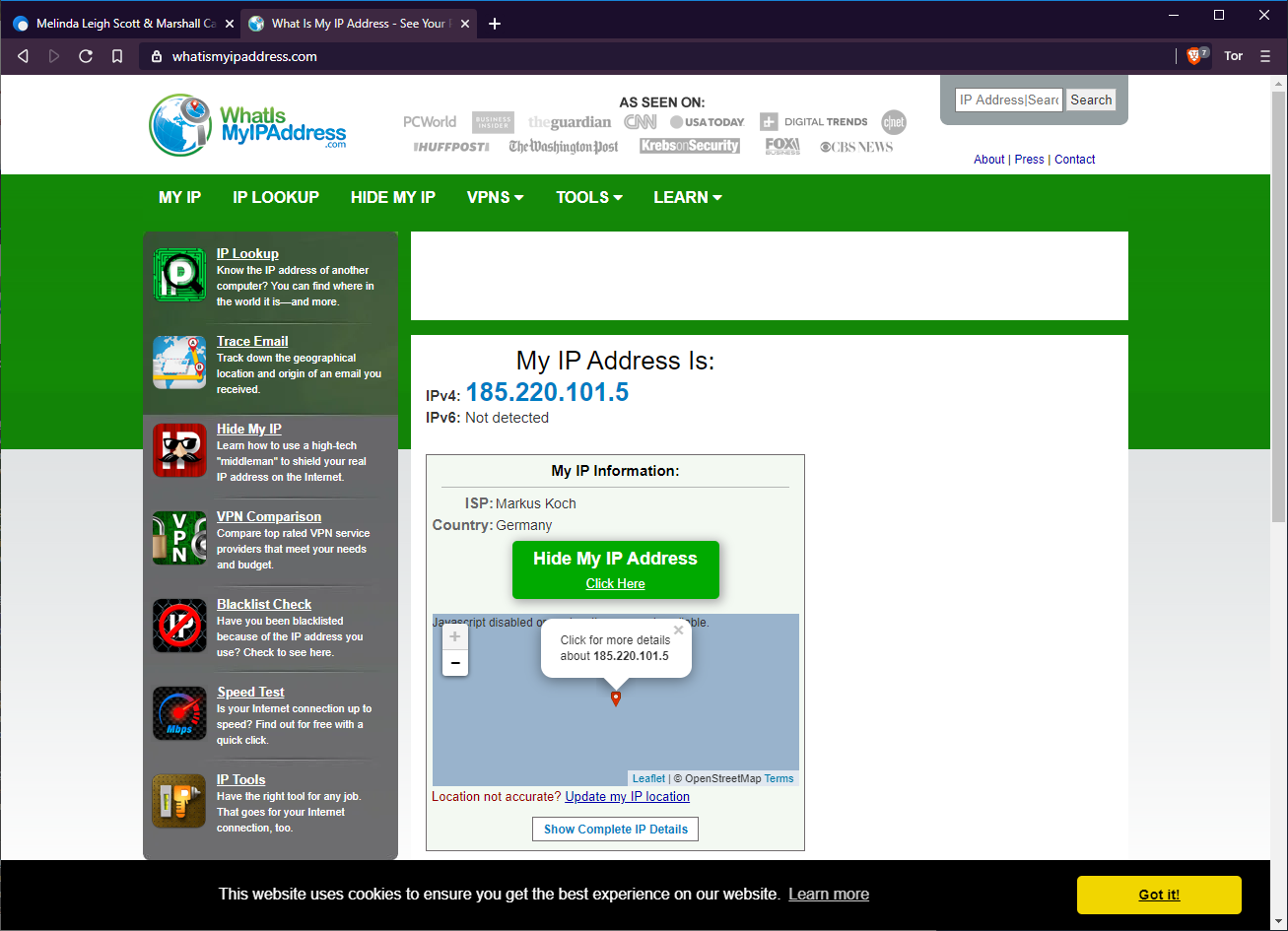Open HIDE MY IP navigation item
The height and width of the screenshot is (931, 1288).
click(x=393, y=197)
